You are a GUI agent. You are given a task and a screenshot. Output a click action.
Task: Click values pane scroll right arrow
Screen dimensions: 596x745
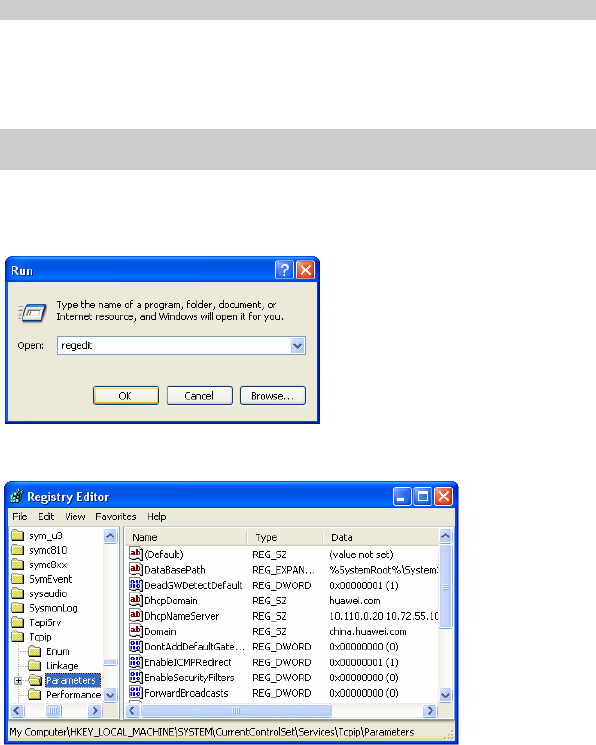(430, 711)
